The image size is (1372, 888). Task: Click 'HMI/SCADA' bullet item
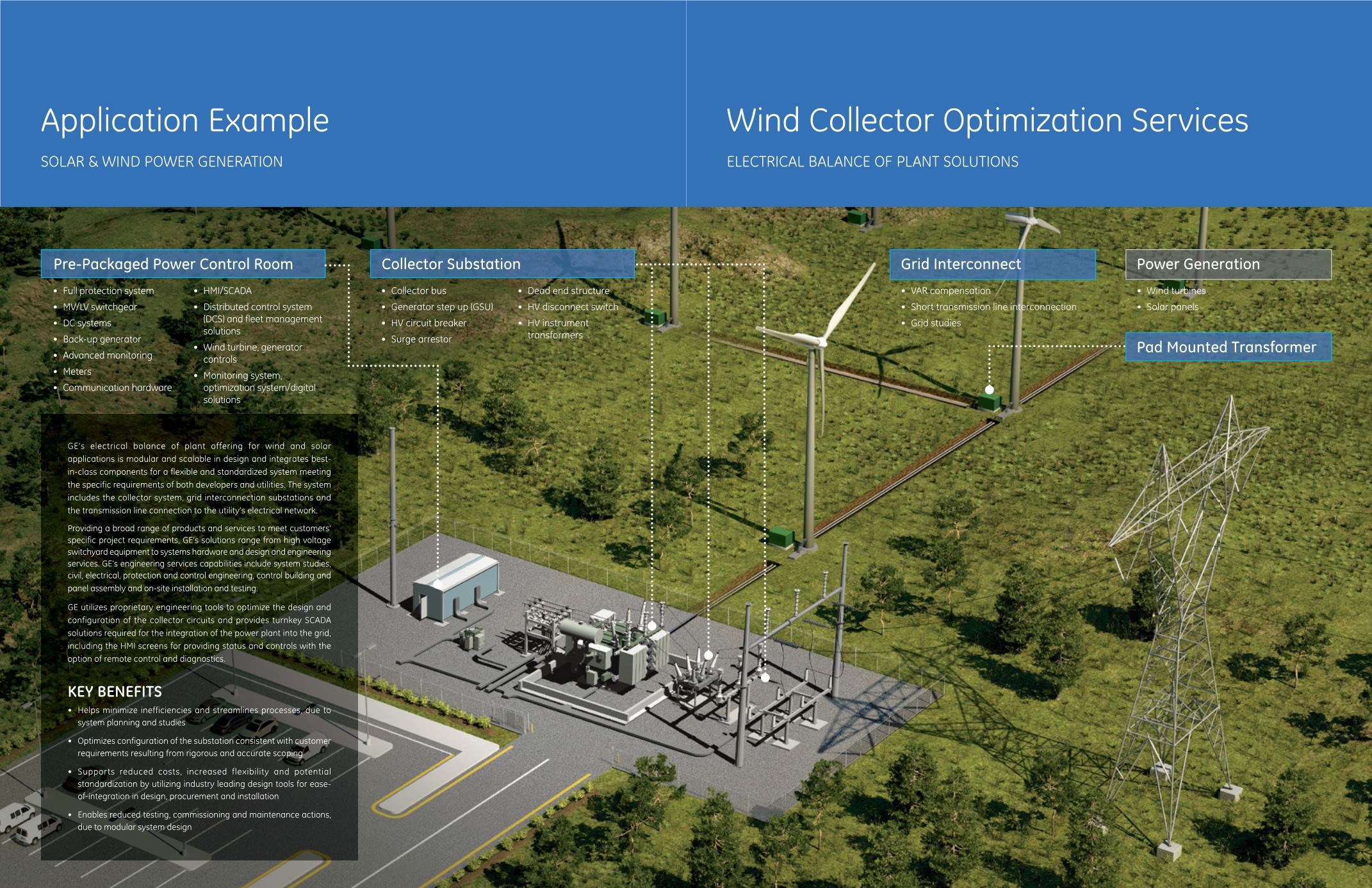pos(223,291)
